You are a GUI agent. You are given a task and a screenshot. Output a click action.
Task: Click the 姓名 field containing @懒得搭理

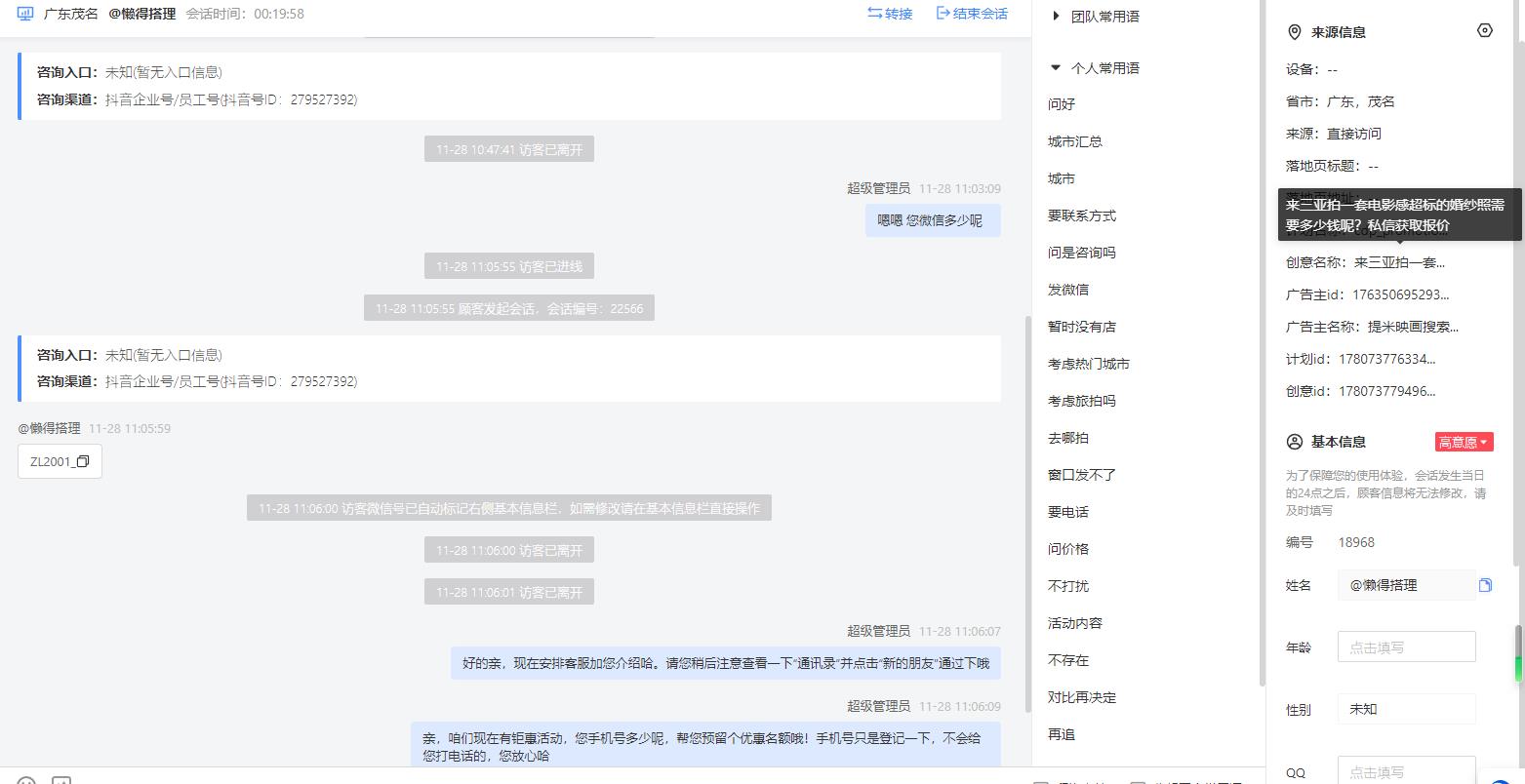1406,585
